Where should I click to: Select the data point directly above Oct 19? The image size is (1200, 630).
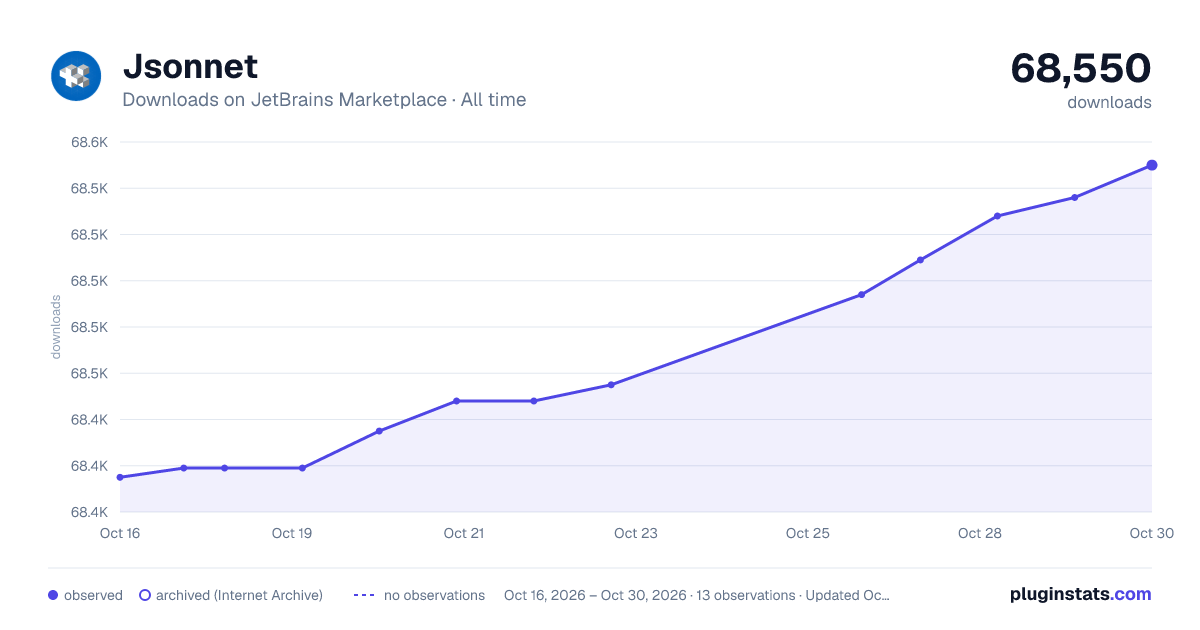[x=302, y=468]
